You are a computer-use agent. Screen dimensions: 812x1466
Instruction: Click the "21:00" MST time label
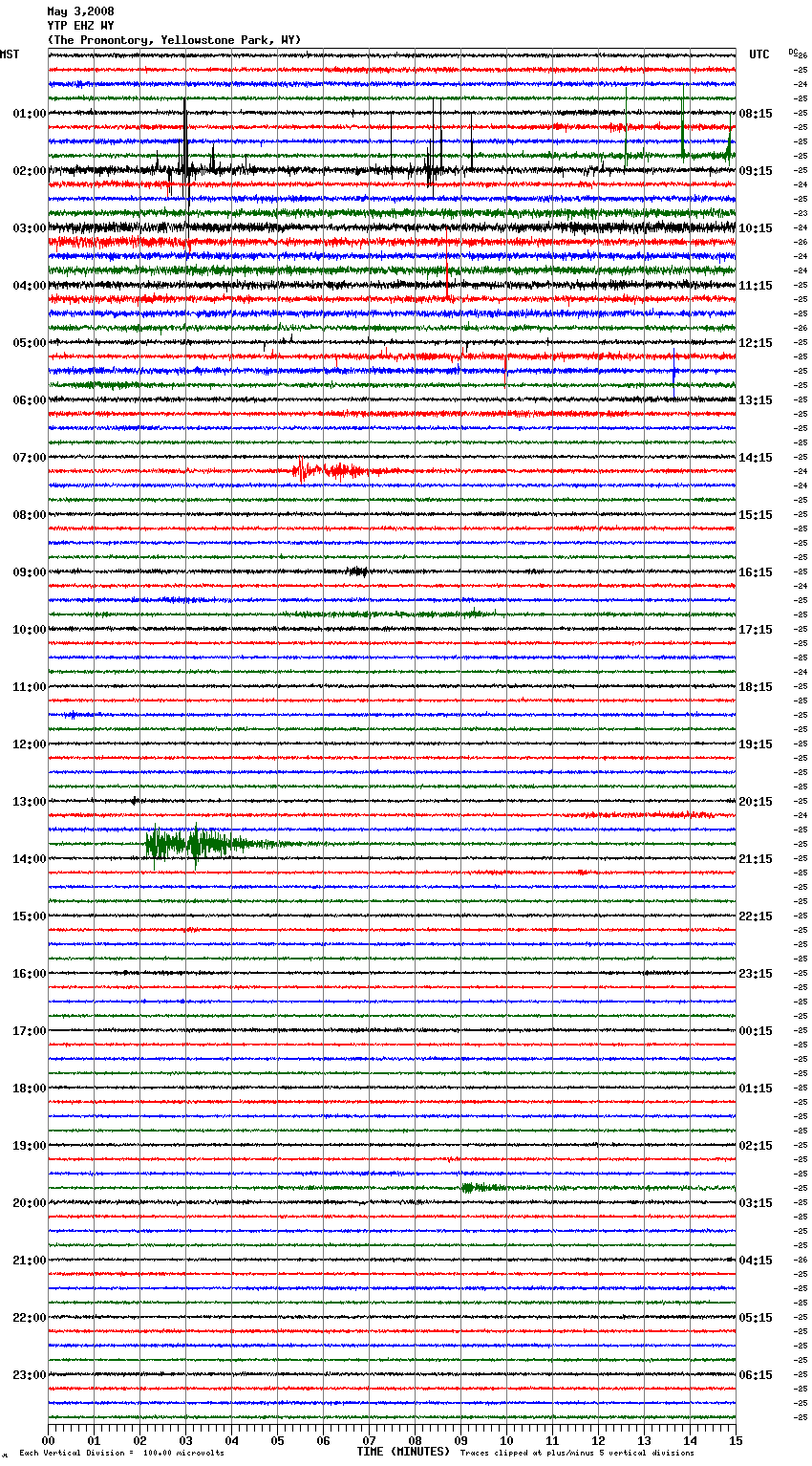click(30, 1261)
